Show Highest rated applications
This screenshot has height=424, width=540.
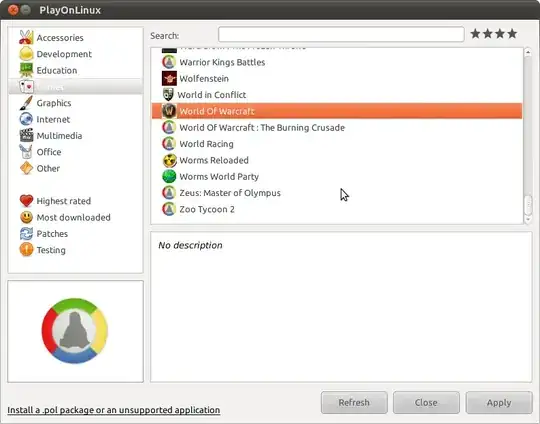(64, 201)
